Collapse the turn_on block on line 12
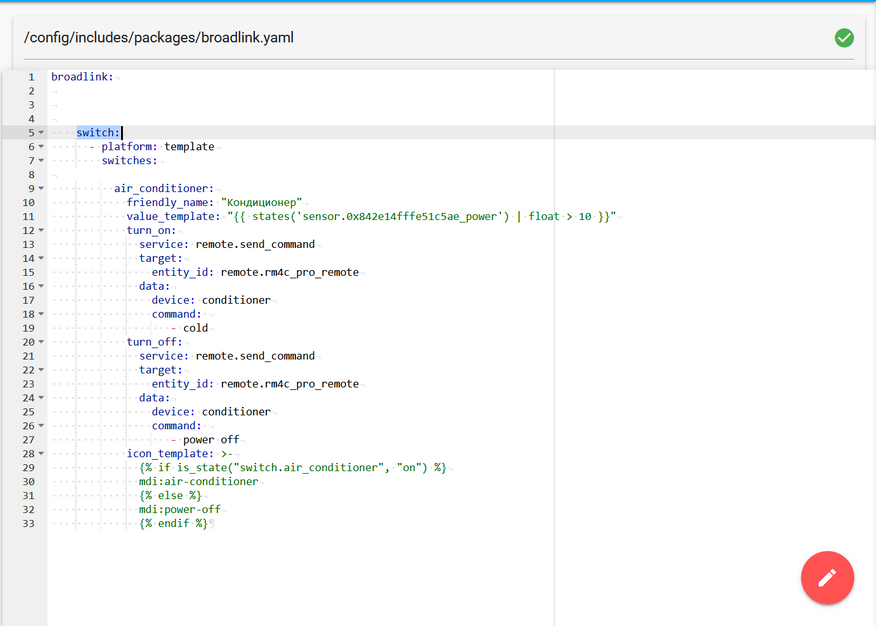The image size is (876, 626). (x=41, y=231)
